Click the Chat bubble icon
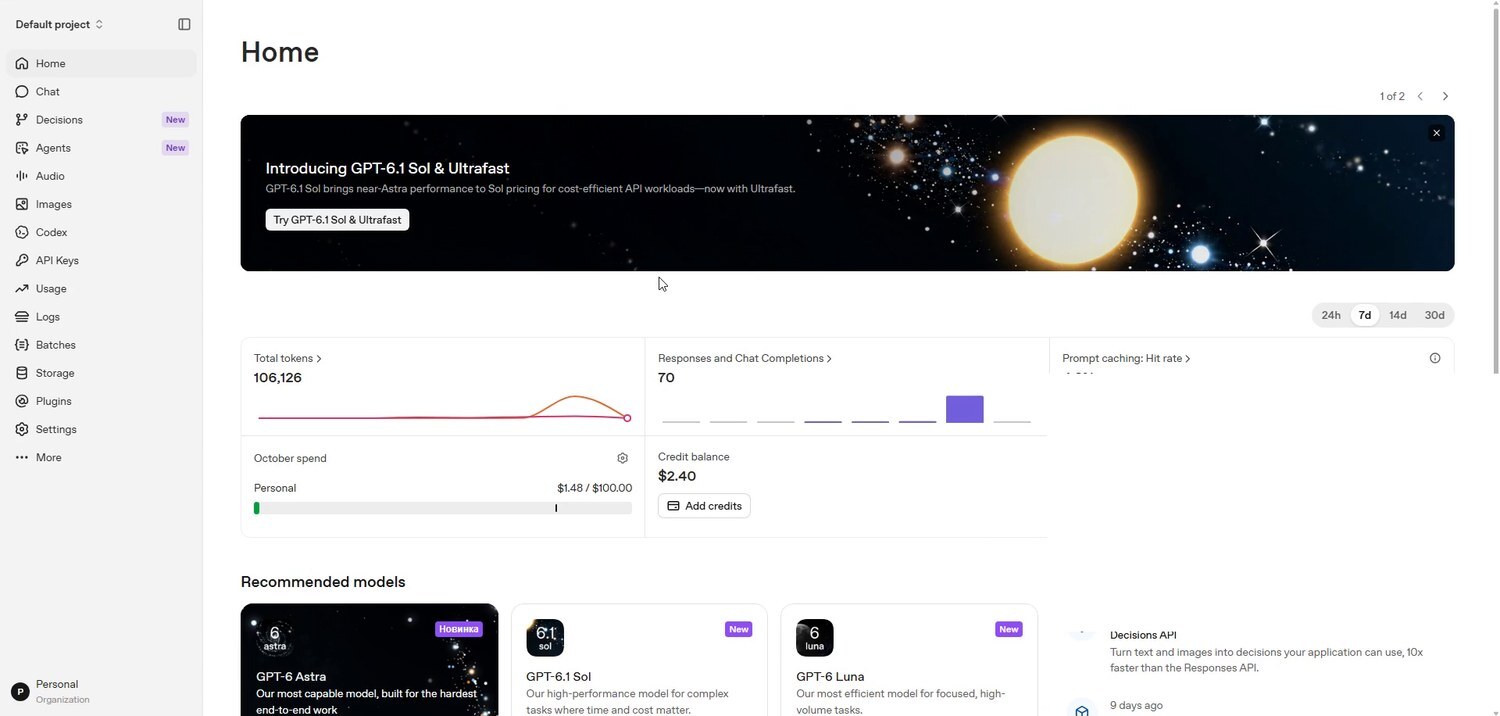Screen dimensions: 1500x716 (x=22, y=91)
